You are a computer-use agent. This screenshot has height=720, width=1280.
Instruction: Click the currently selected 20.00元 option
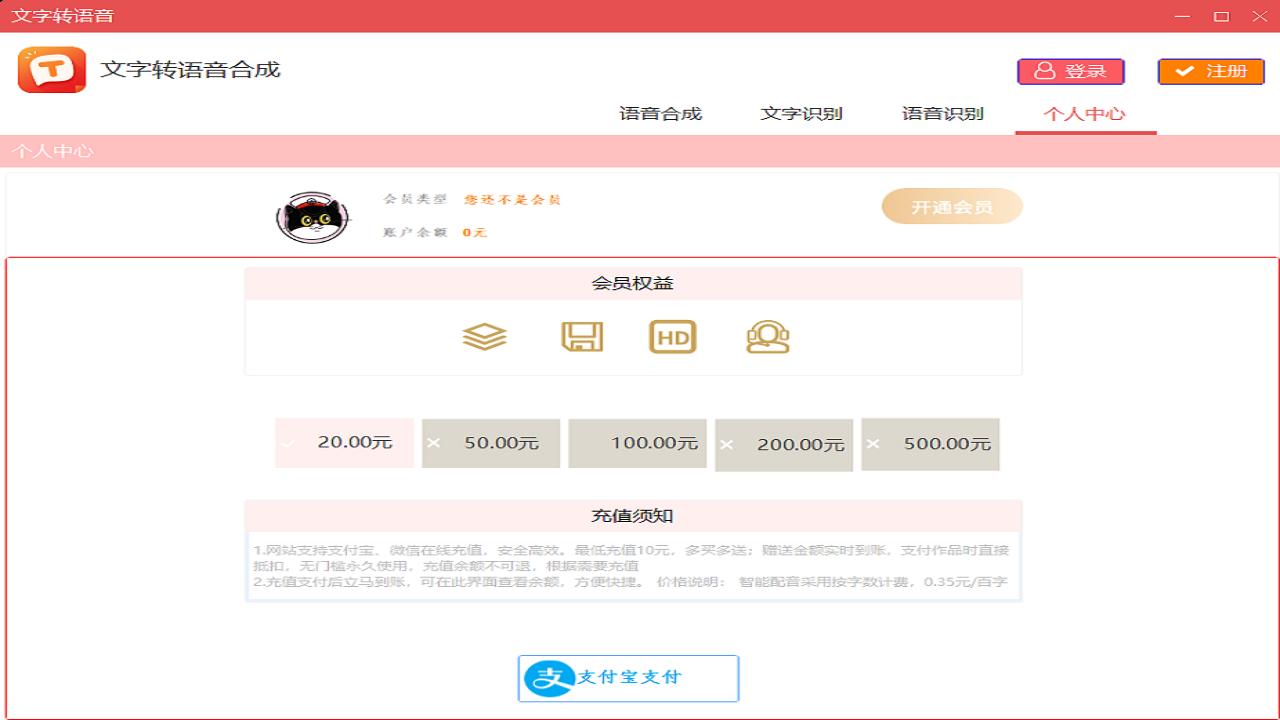344,443
